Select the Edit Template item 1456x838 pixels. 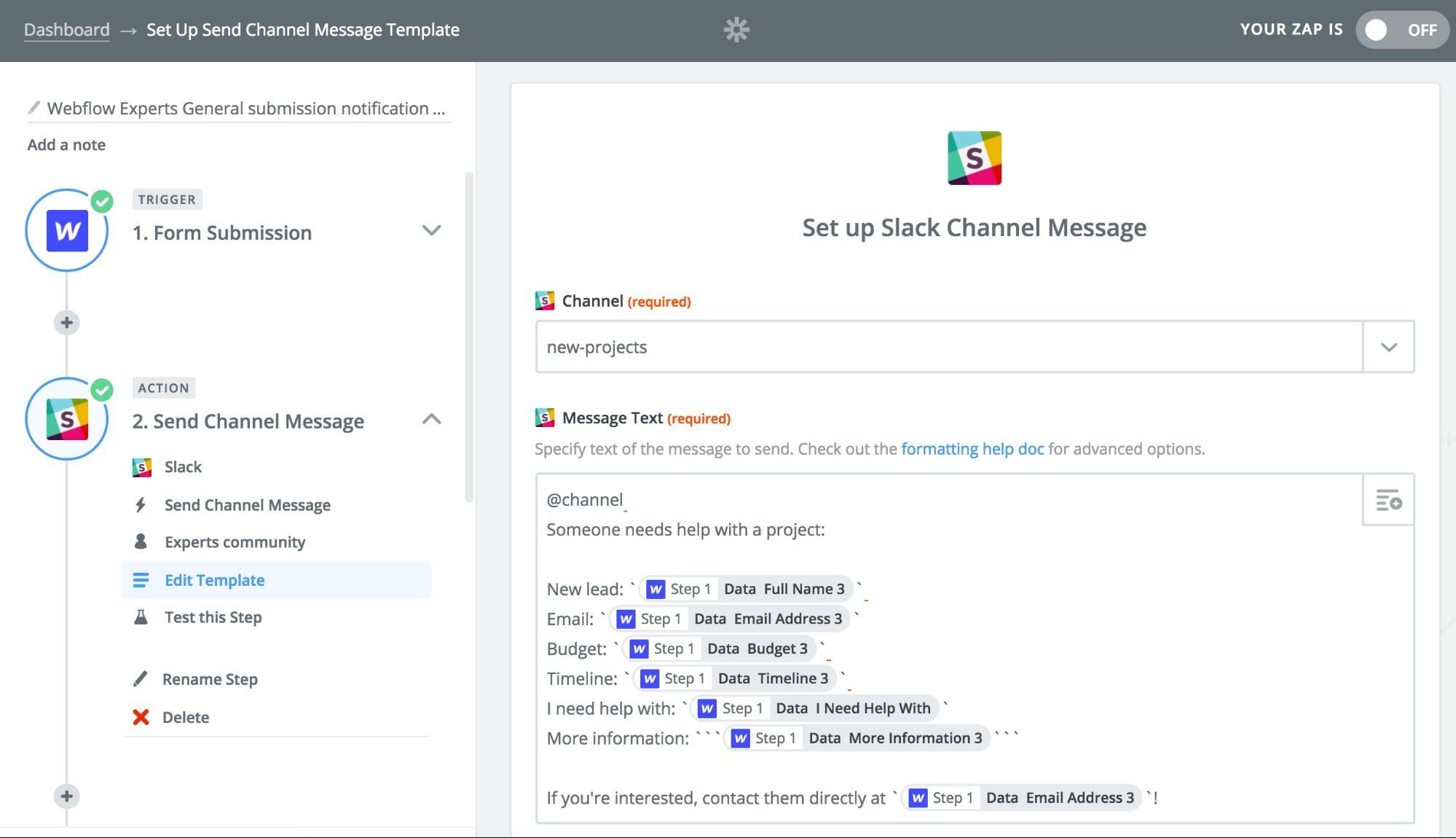pos(277,580)
